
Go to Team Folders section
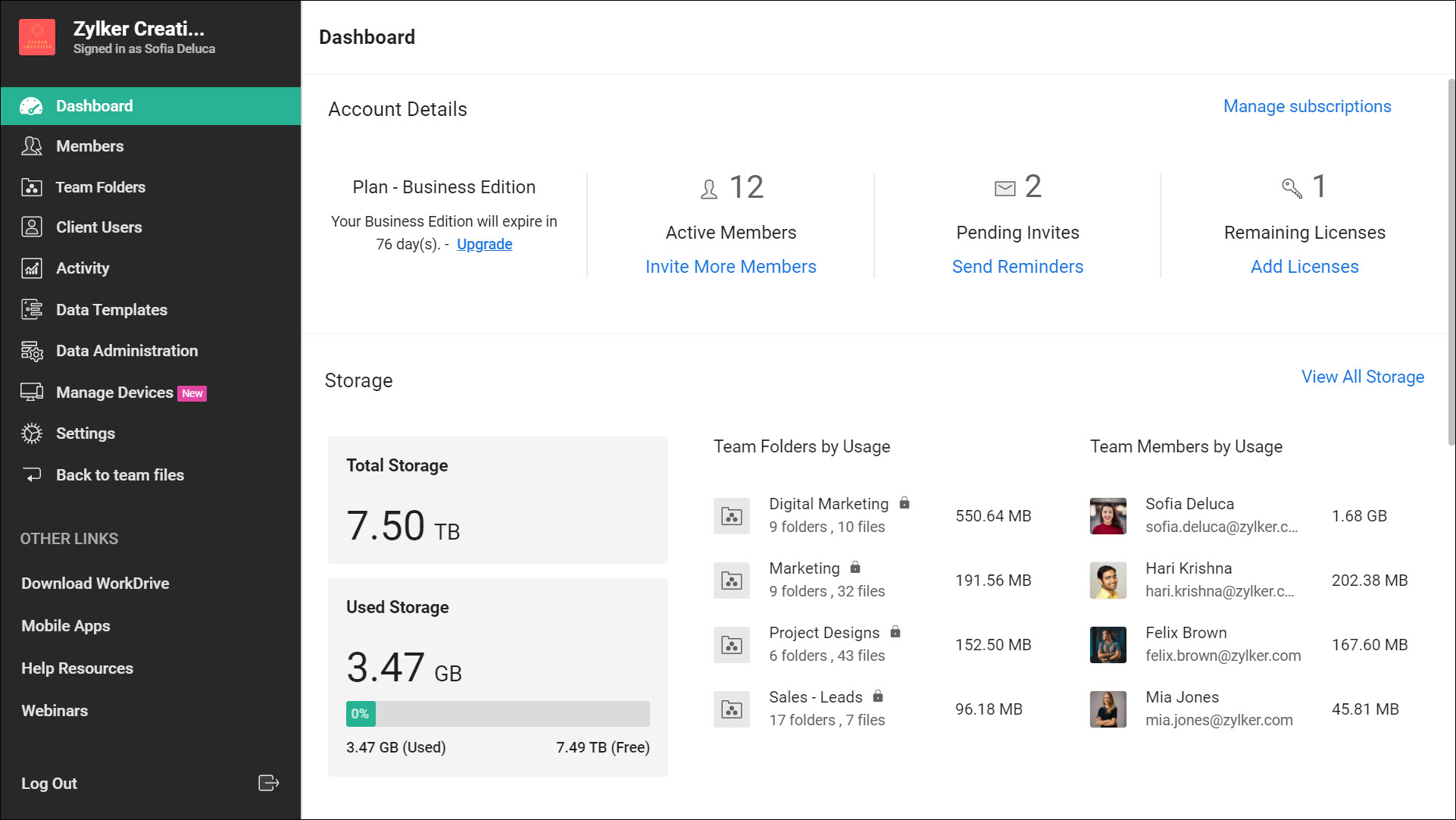[100, 187]
